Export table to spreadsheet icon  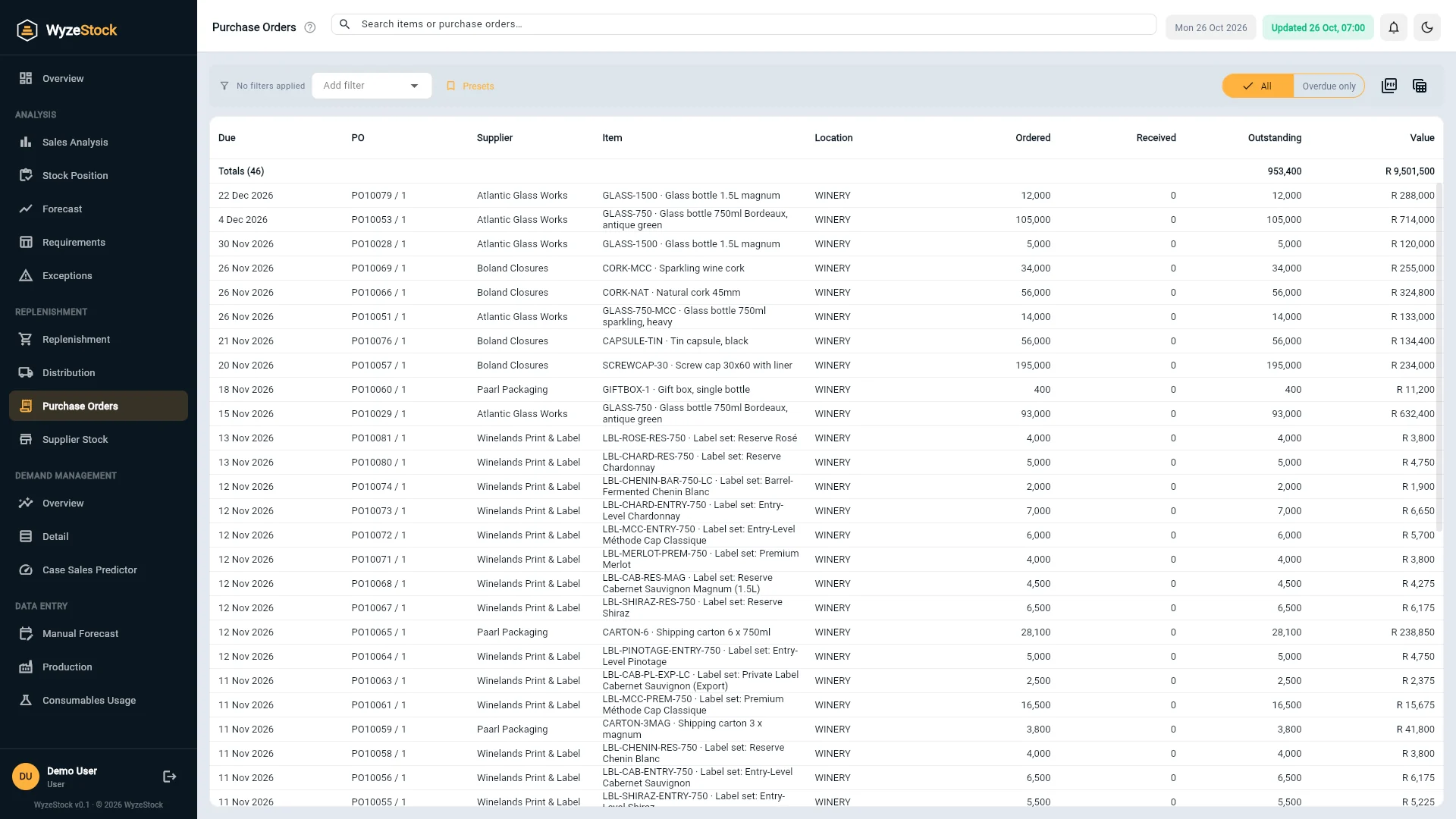pos(1420,86)
